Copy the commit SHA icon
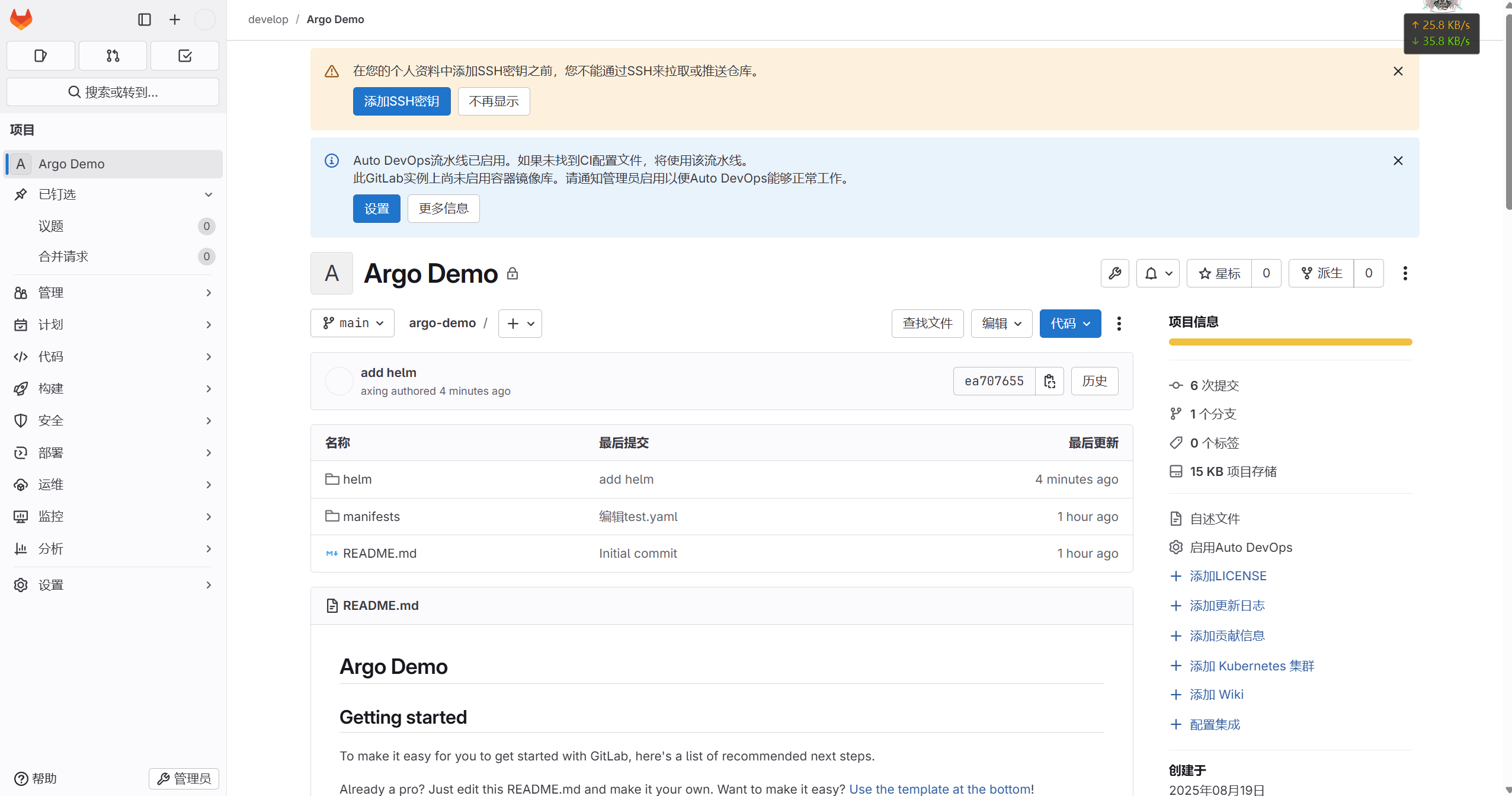Screen dimensions: 1512x796 point(1049,381)
